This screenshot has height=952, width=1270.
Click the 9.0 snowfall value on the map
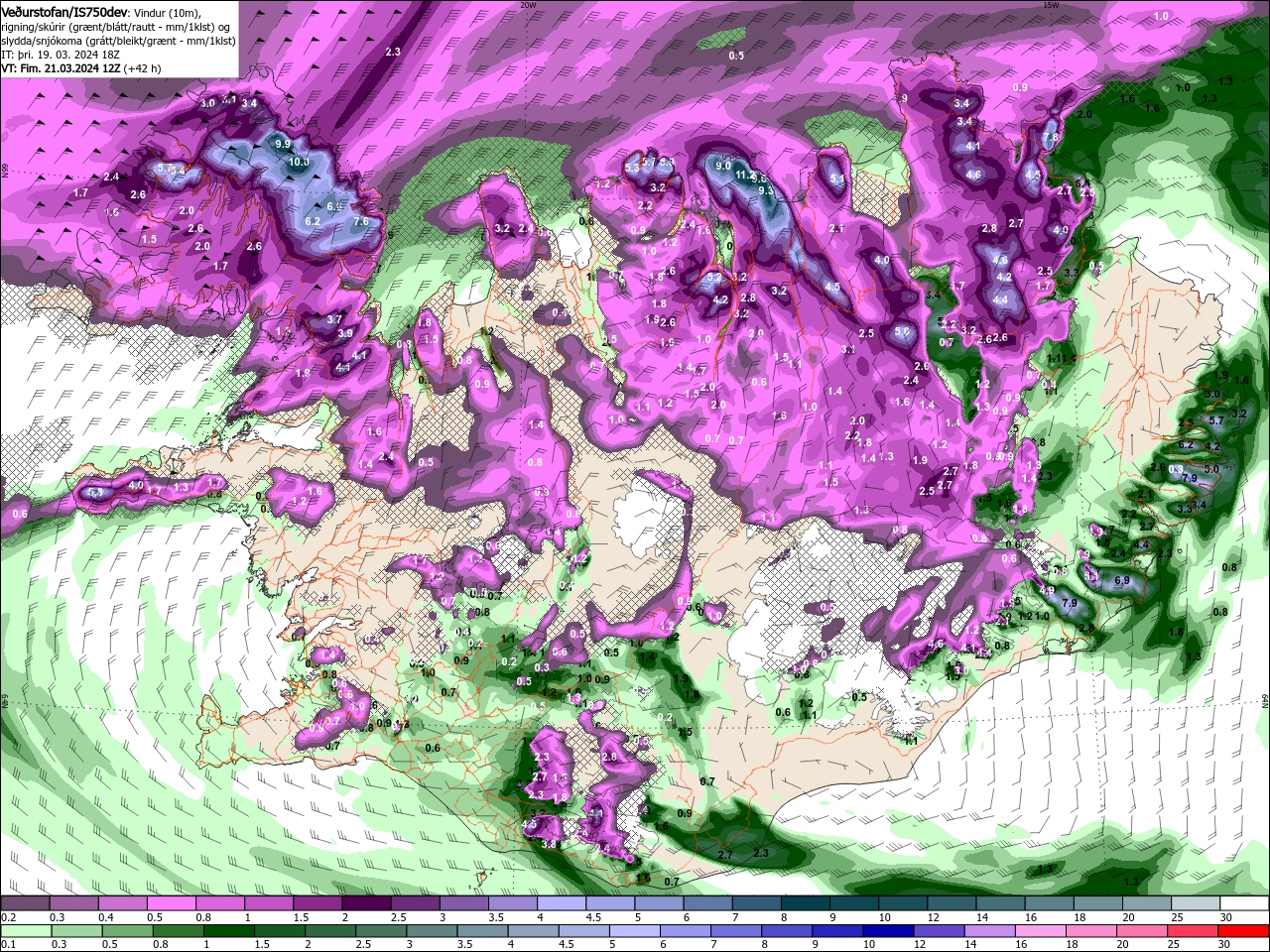723,166
